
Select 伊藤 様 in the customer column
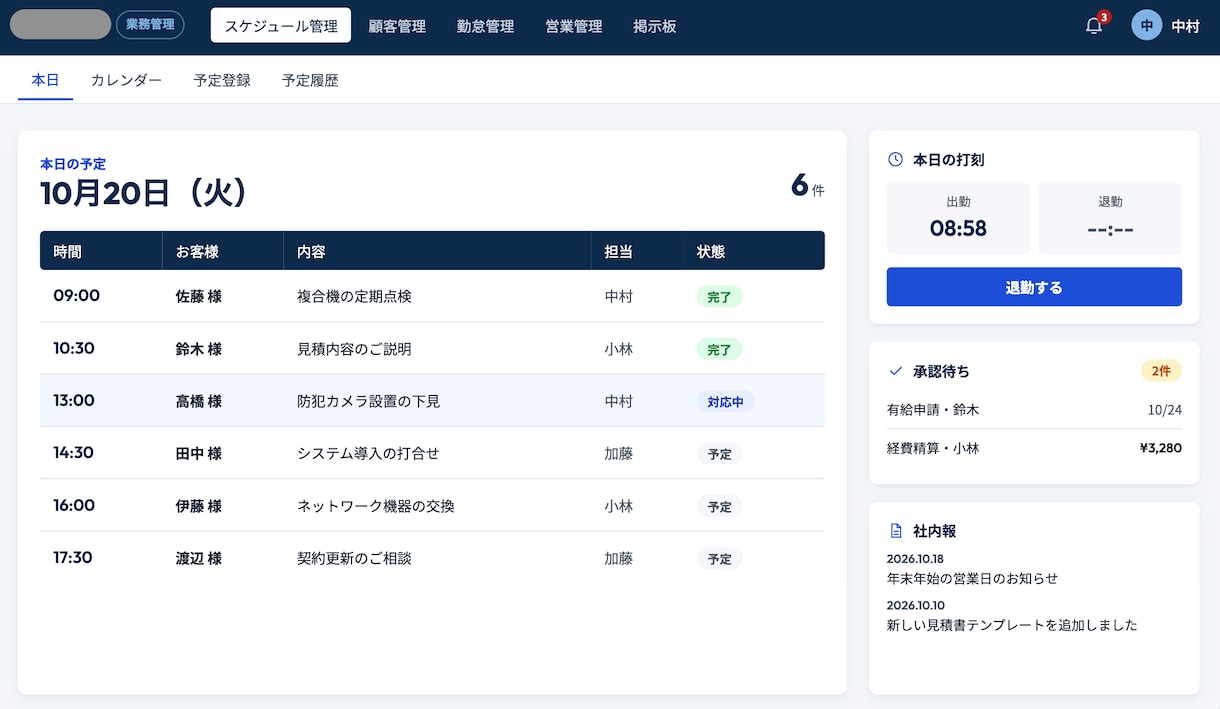click(199, 506)
